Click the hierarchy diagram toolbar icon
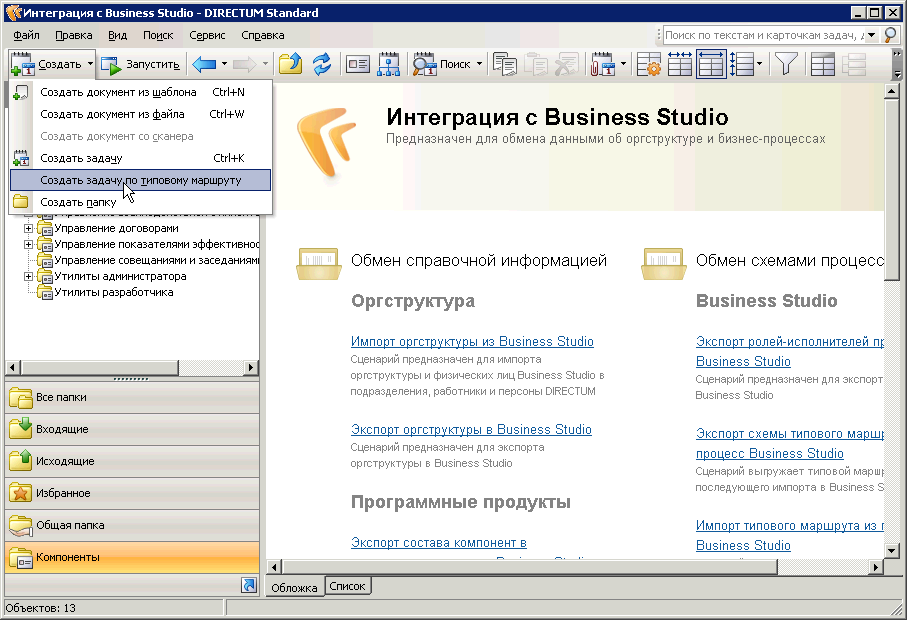Screen dimensions: 907x620 (389, 64)
